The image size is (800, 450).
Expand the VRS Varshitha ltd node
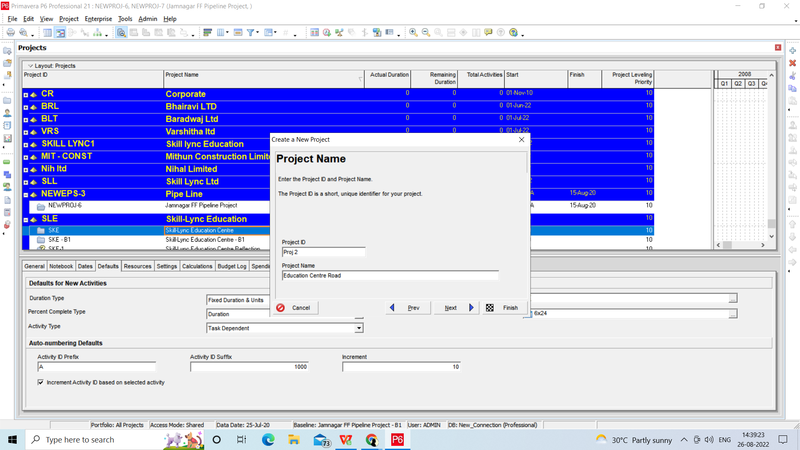pyautogui.click(x=26, y=133)
